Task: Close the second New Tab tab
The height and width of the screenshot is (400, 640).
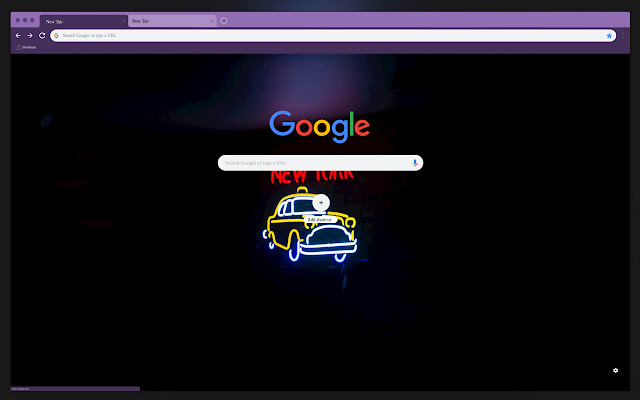Action: [x=211, y=21]
